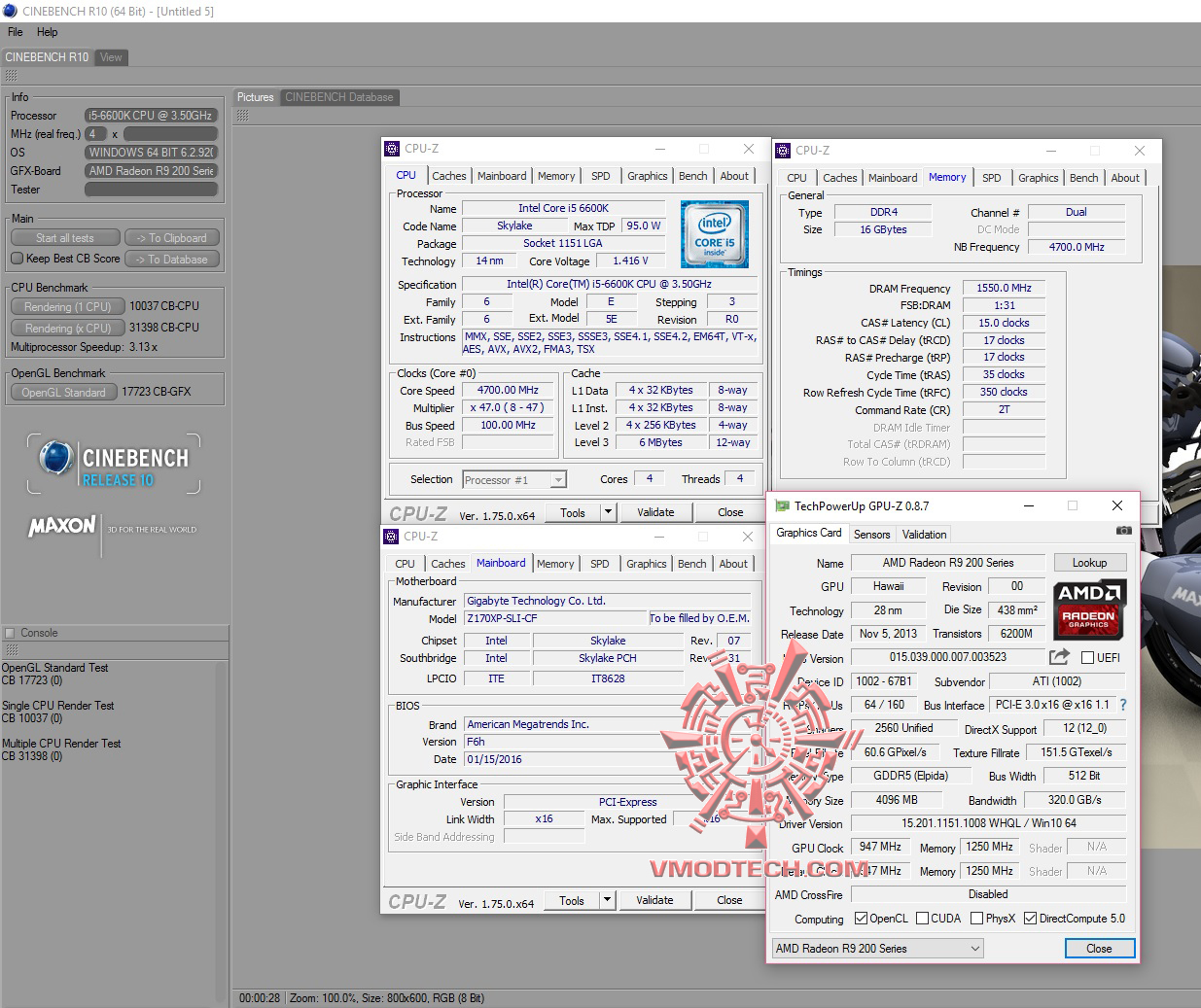Click the Core Speed 4700.00 MHz value
1201x1008 pixels.
point(508,390)
